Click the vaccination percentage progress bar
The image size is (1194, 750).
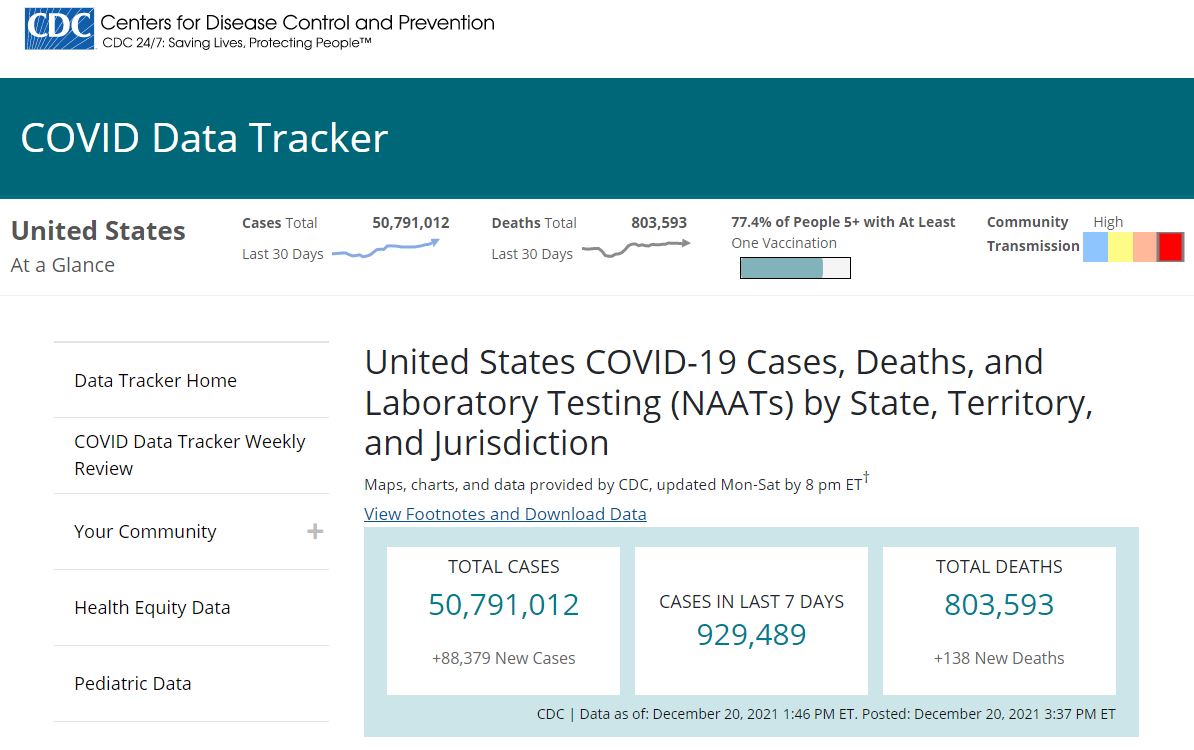tap(795, 268)
